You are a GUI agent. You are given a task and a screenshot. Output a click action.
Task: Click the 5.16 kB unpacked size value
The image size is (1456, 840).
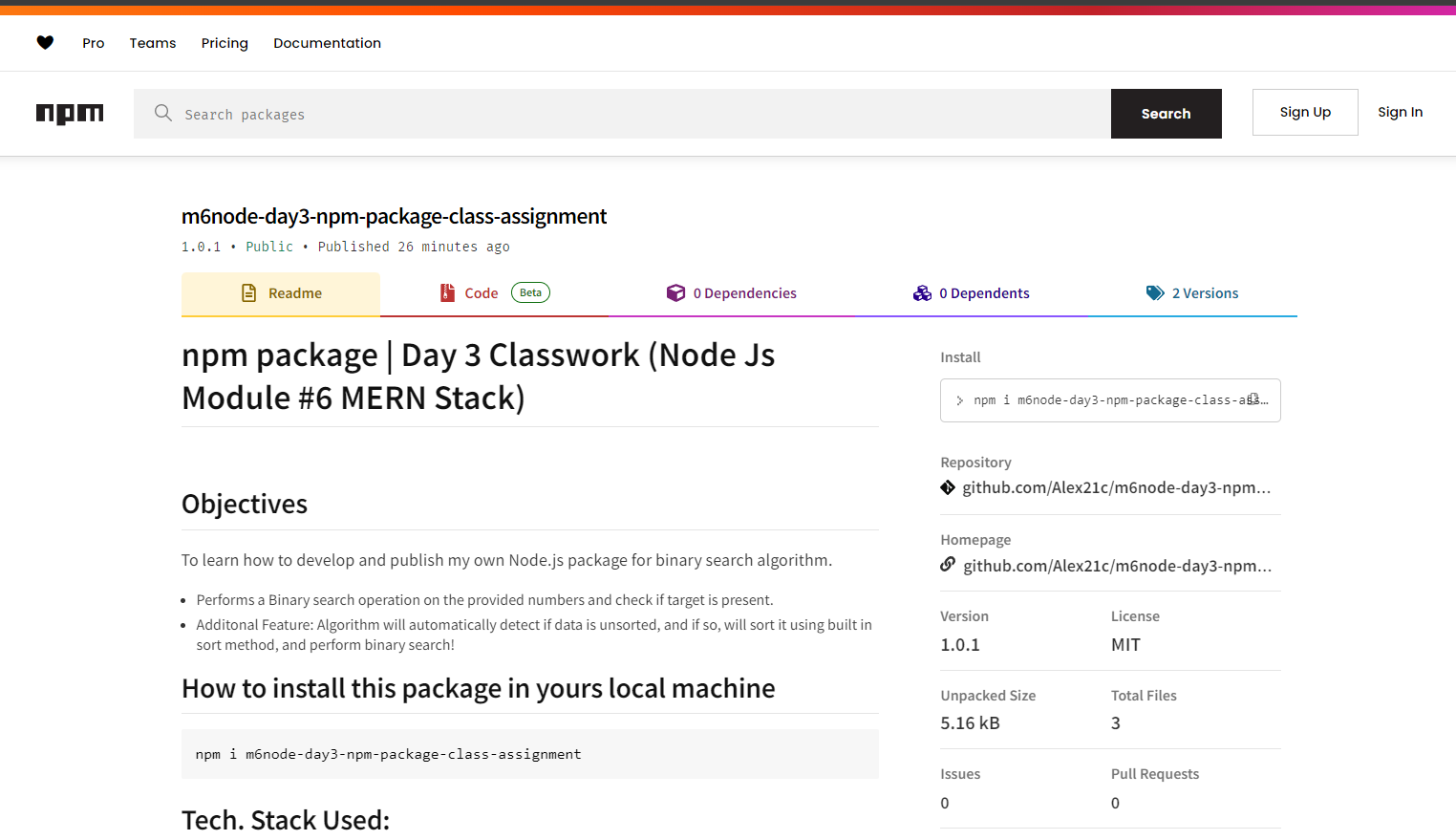tap(970, 723)
